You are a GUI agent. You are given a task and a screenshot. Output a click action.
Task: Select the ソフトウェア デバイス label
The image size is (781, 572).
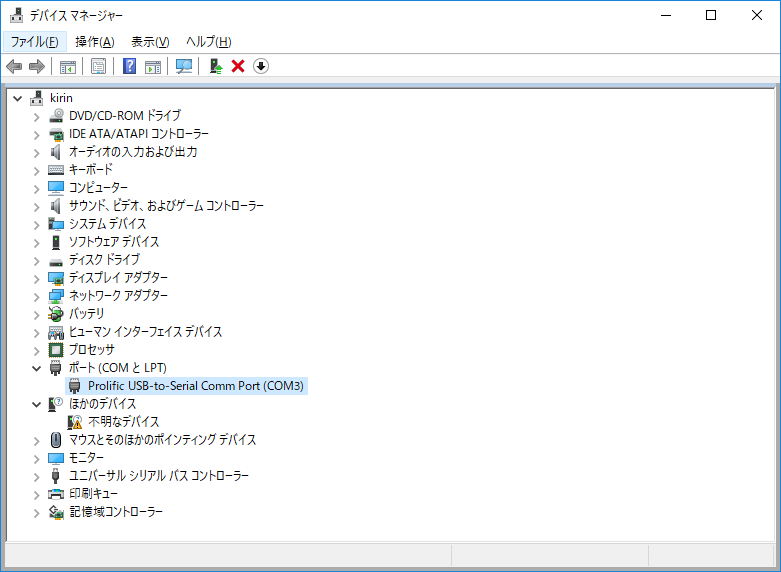(114, 242)
